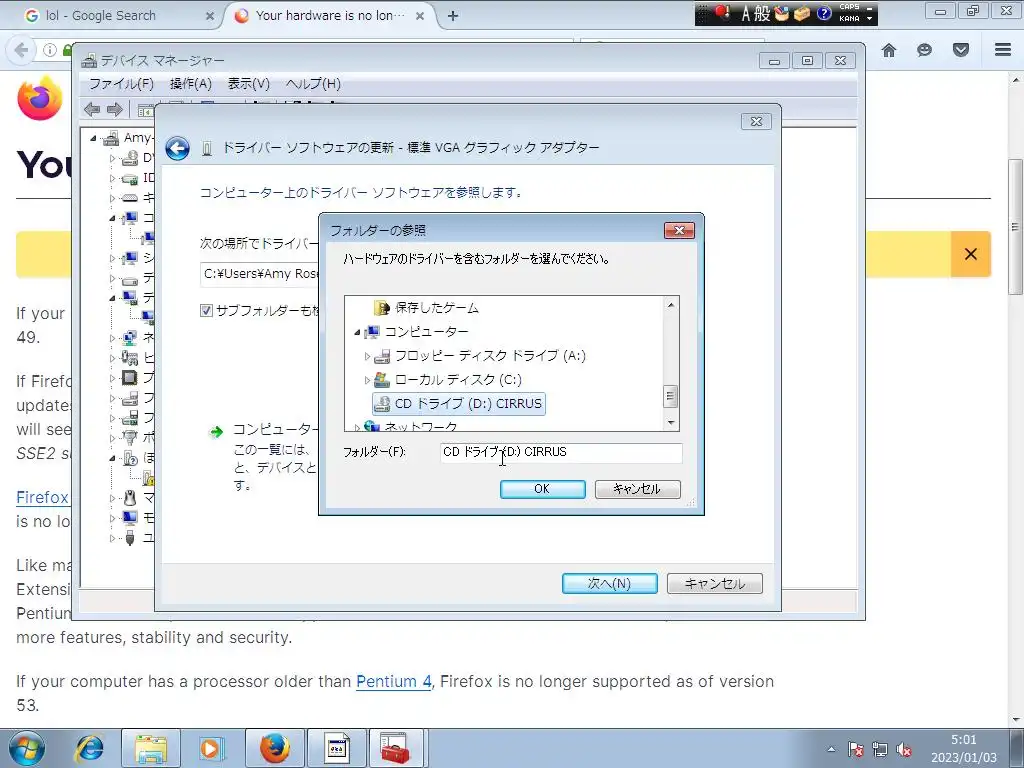
Task: Click Device Manager toolbar back arrow
Action: point(92,109)
